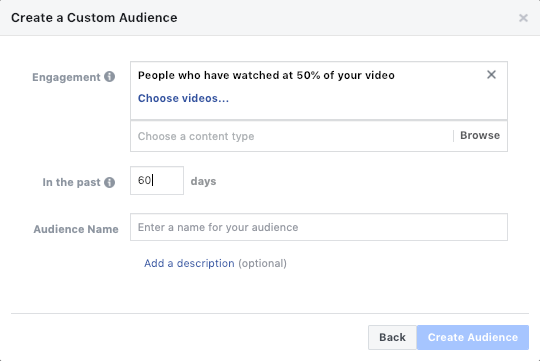This screenshot has width=540, height=361.
Task: Click the Create a Custom Audience title
Action: pos(94,18)
